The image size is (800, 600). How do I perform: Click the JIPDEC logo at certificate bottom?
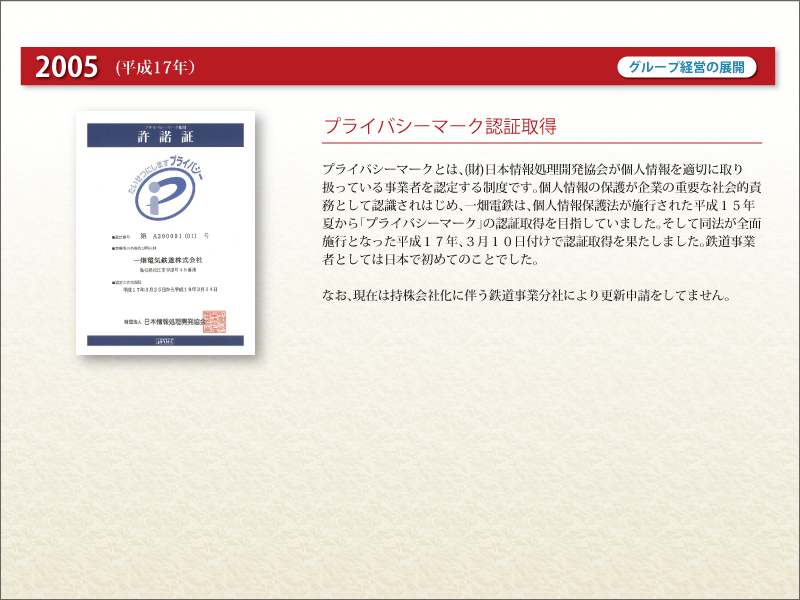coord(165,341)
